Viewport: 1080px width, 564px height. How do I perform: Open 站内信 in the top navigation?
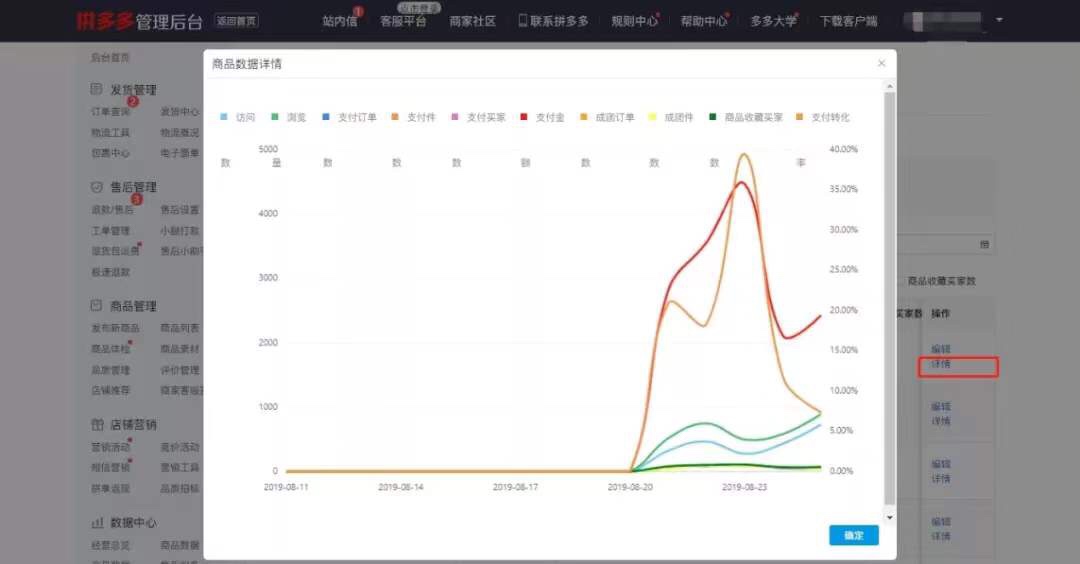point(340,21)
